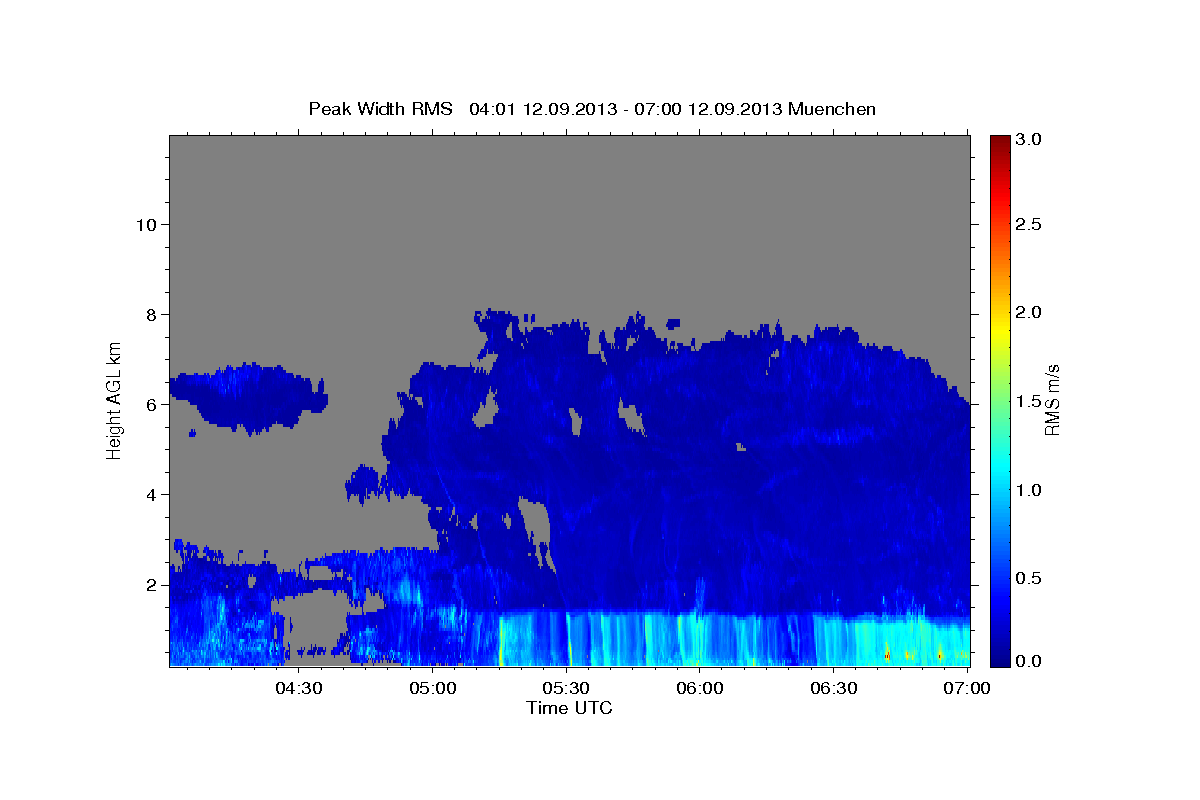Click the 'Muenchen' station name in title

pyautogui.click(x=832, y=109)
